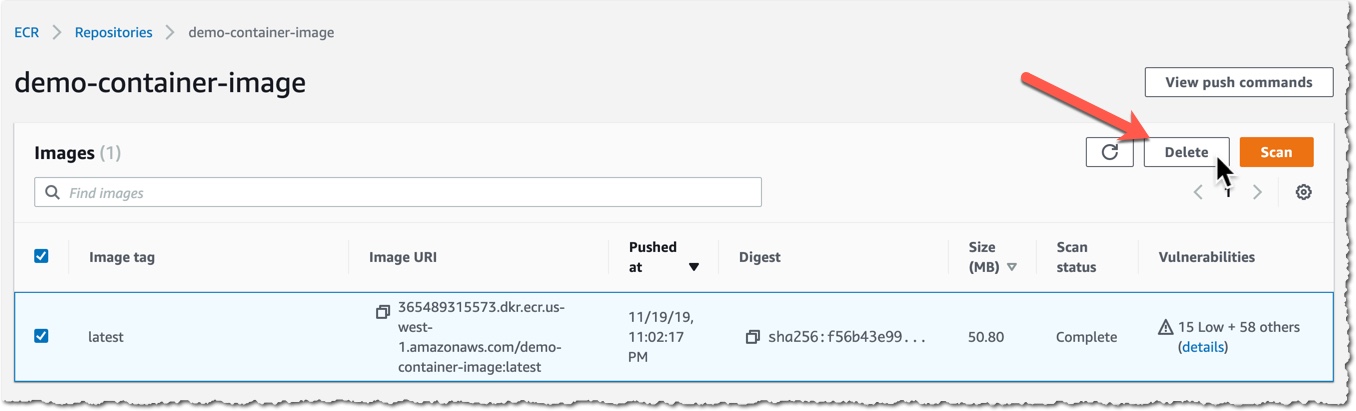Start a Scan on selected image
This screenshot has height=411, width=1356.
pyautogui.click(x=1276, y=152)
